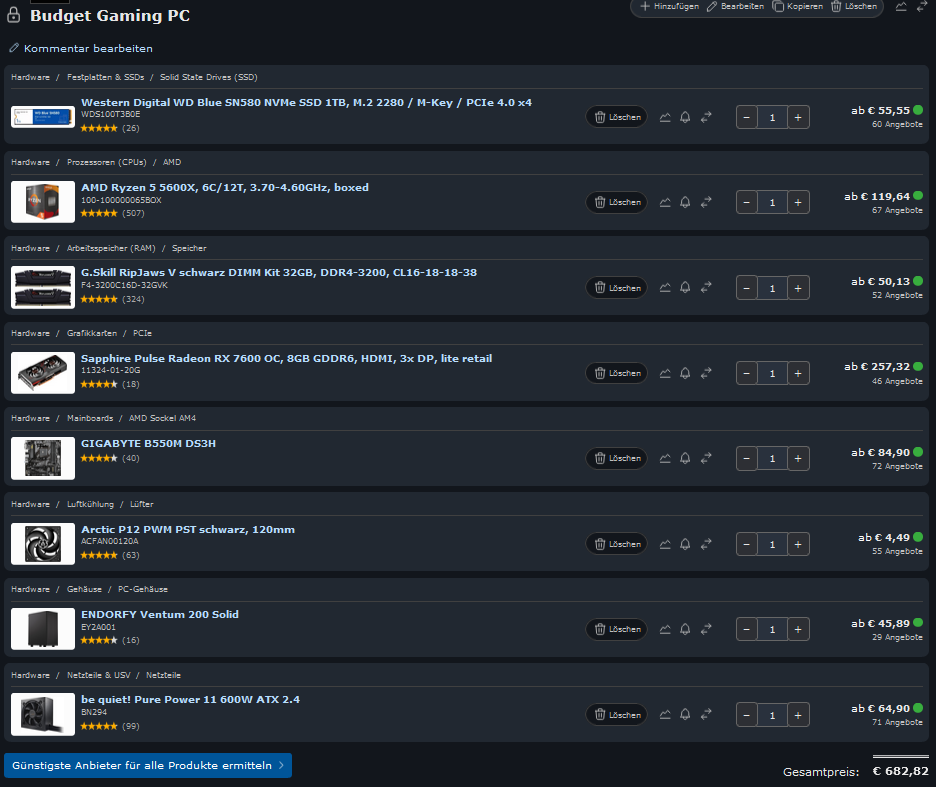Click quantity field for GIGABYTE B550M DS3H

(x=772, y=459)
